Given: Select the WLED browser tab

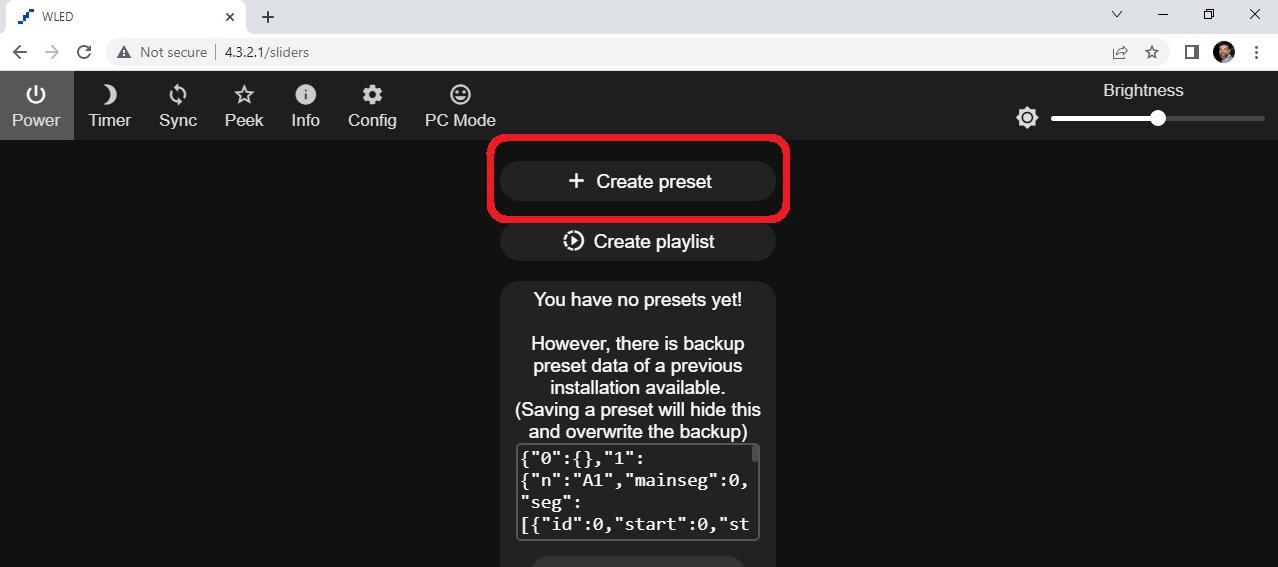Looking at the screenshot, I should coord(120,16).
